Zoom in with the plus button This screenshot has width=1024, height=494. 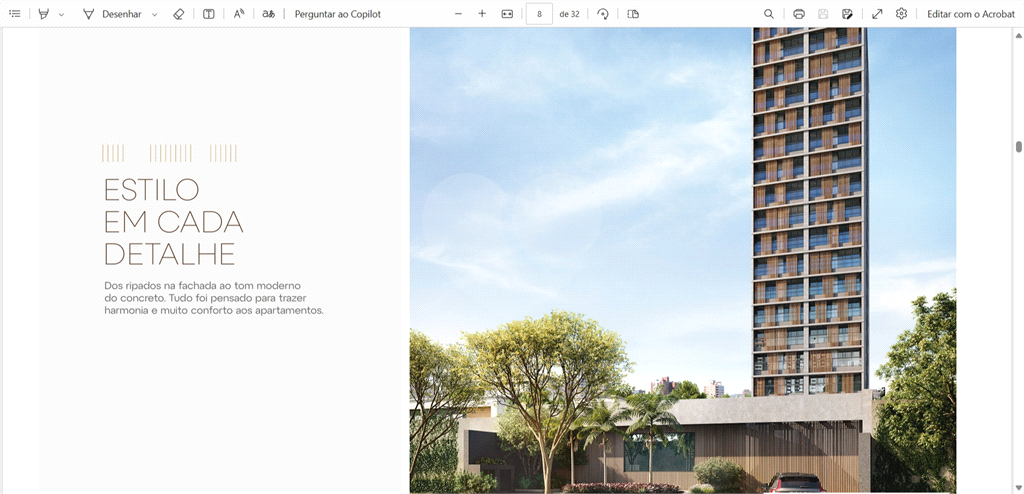tap(482, 14)
